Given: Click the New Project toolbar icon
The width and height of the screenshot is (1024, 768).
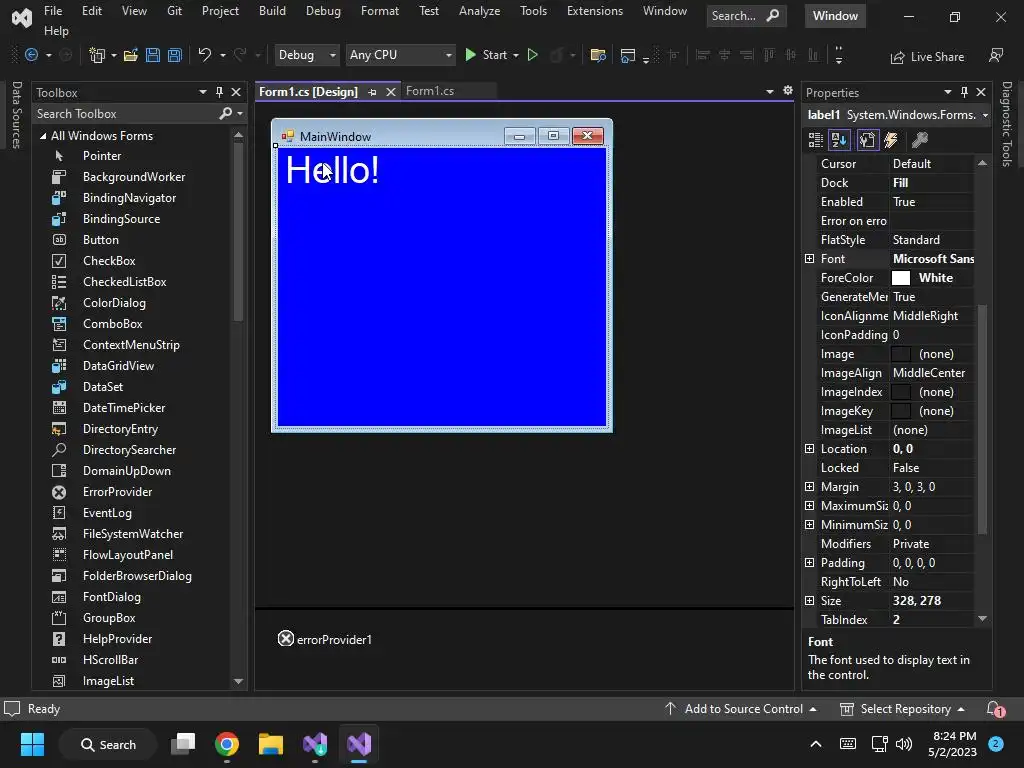Looking at the screenshot, I should [x=97, y=56].
